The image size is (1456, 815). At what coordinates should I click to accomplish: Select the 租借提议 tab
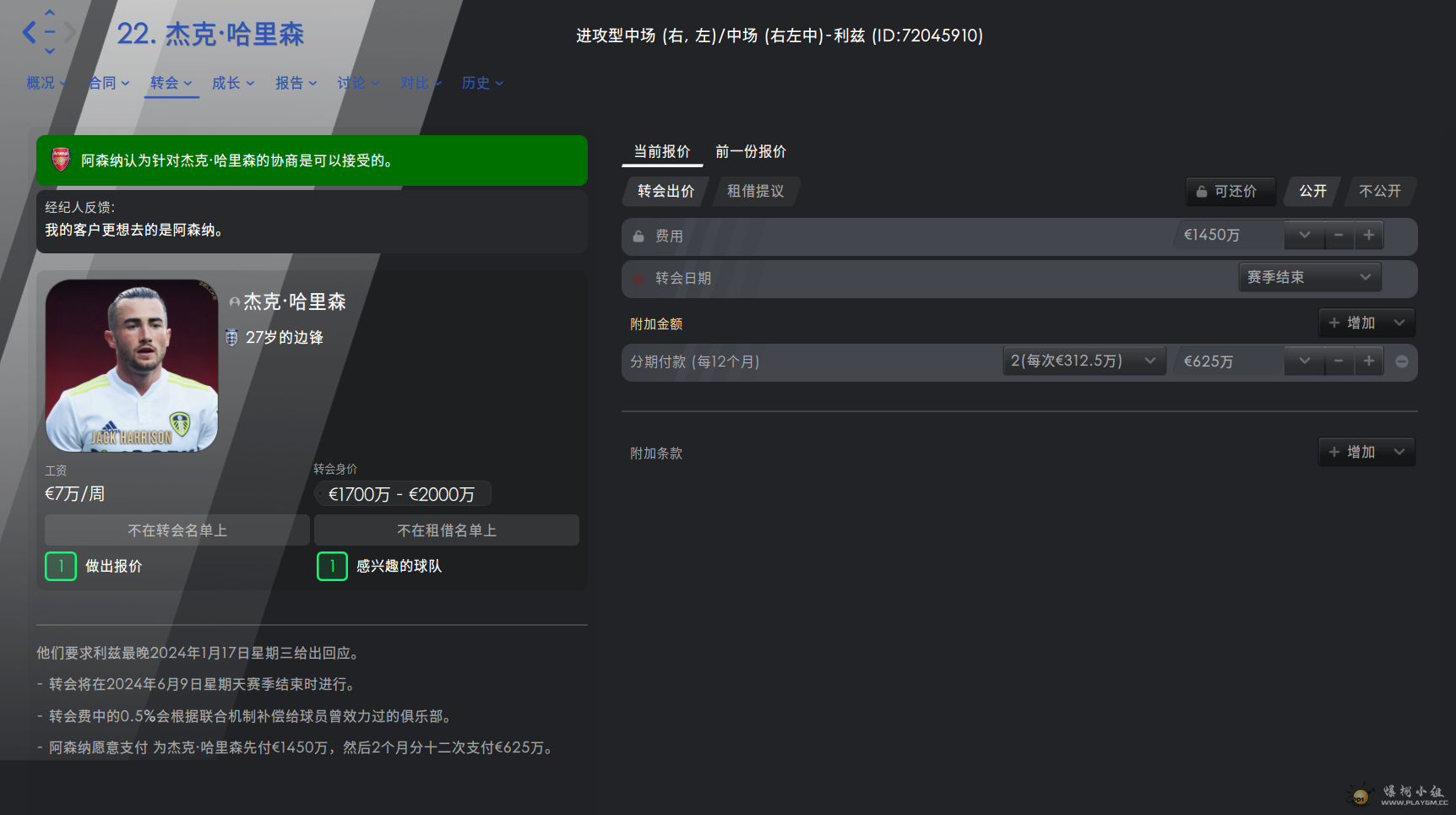coord(756,192)
